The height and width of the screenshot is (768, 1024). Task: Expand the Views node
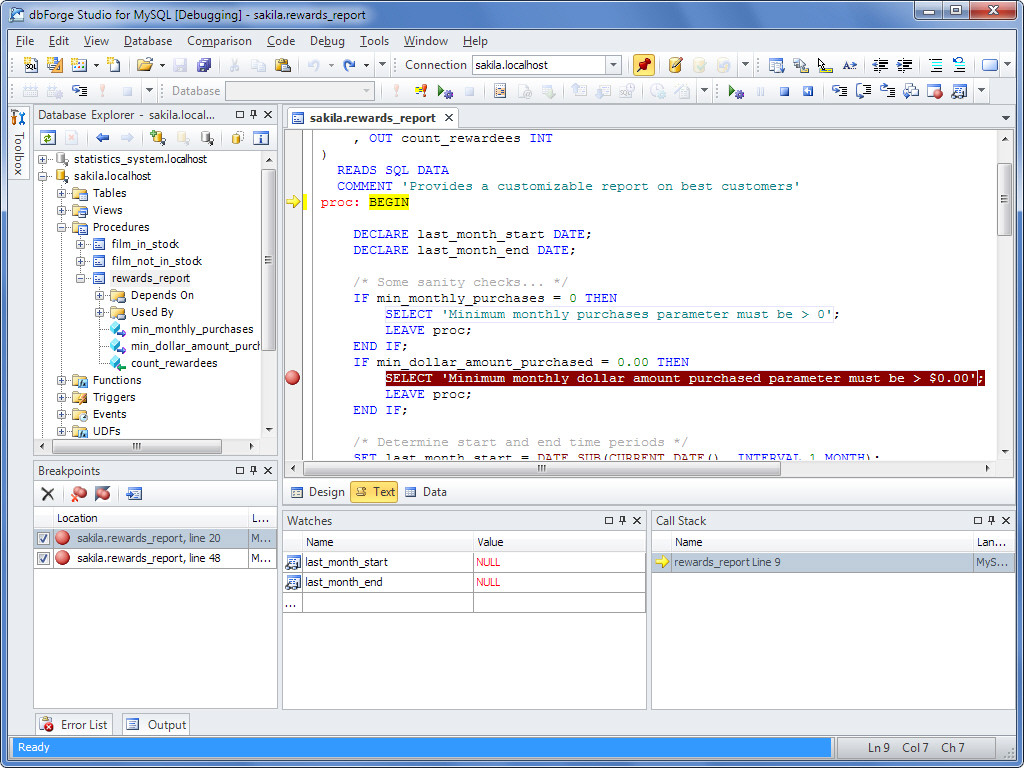point(61,210)
